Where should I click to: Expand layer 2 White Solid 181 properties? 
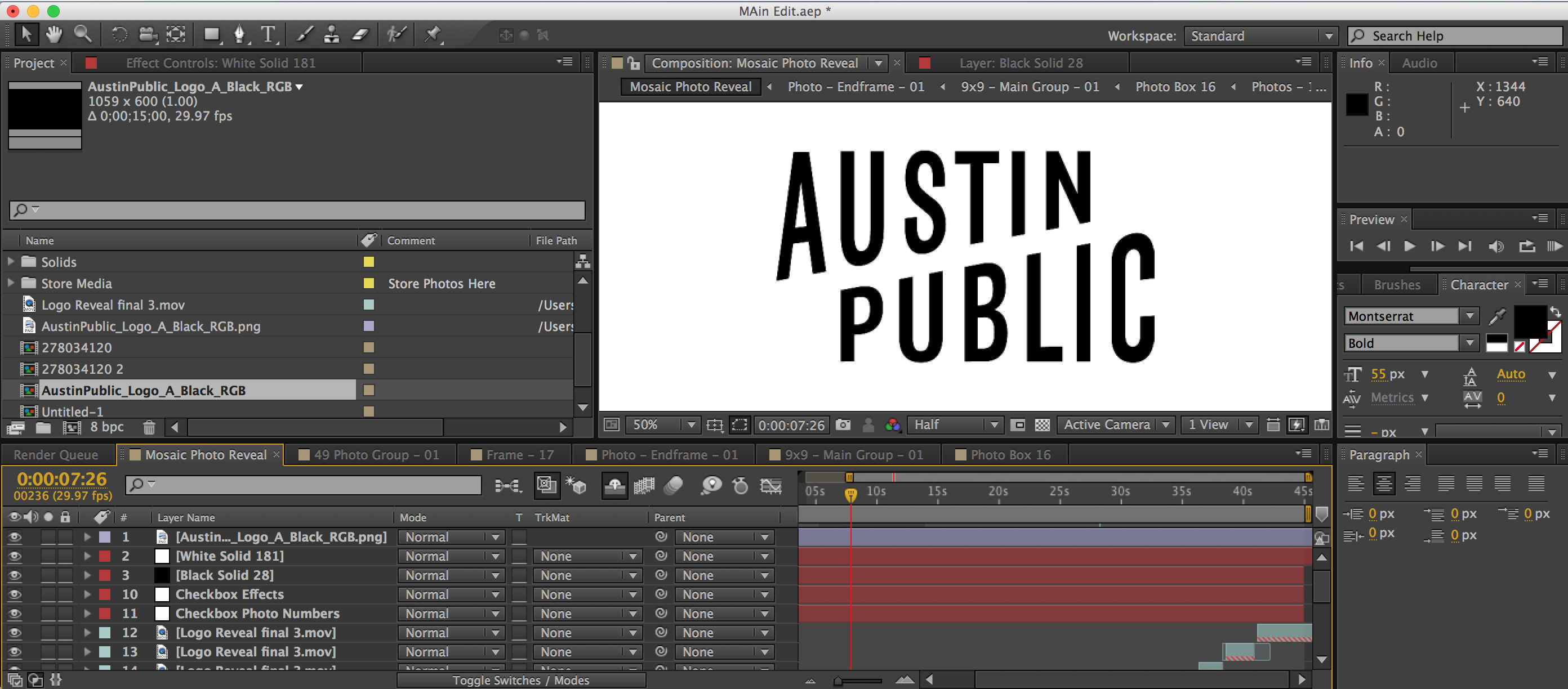[87, 556]
